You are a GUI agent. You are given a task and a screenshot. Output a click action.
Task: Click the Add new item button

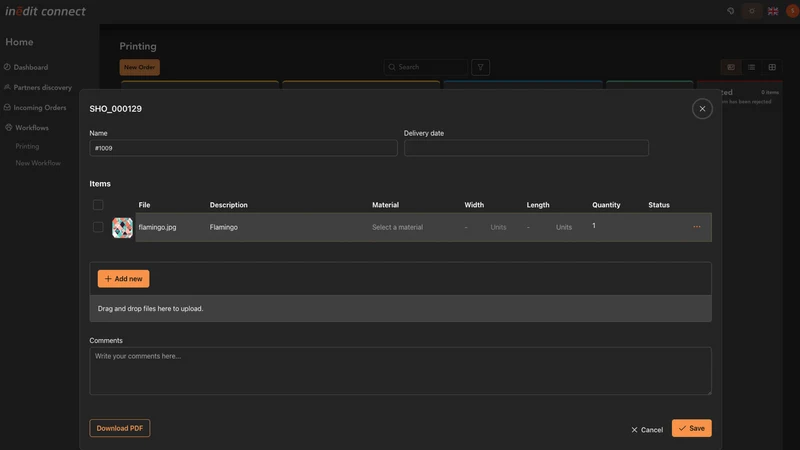pos(123,279)
